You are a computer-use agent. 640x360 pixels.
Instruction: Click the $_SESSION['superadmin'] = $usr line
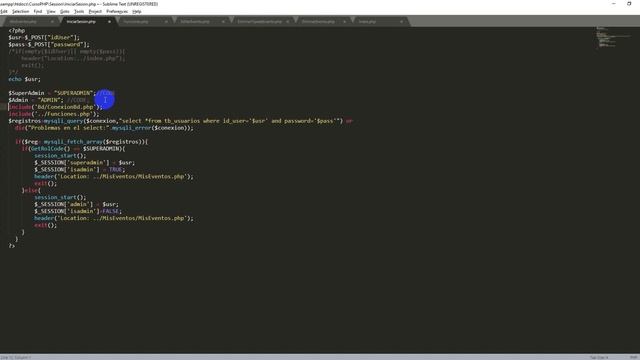pyautogui.click(x=84, y=162)
